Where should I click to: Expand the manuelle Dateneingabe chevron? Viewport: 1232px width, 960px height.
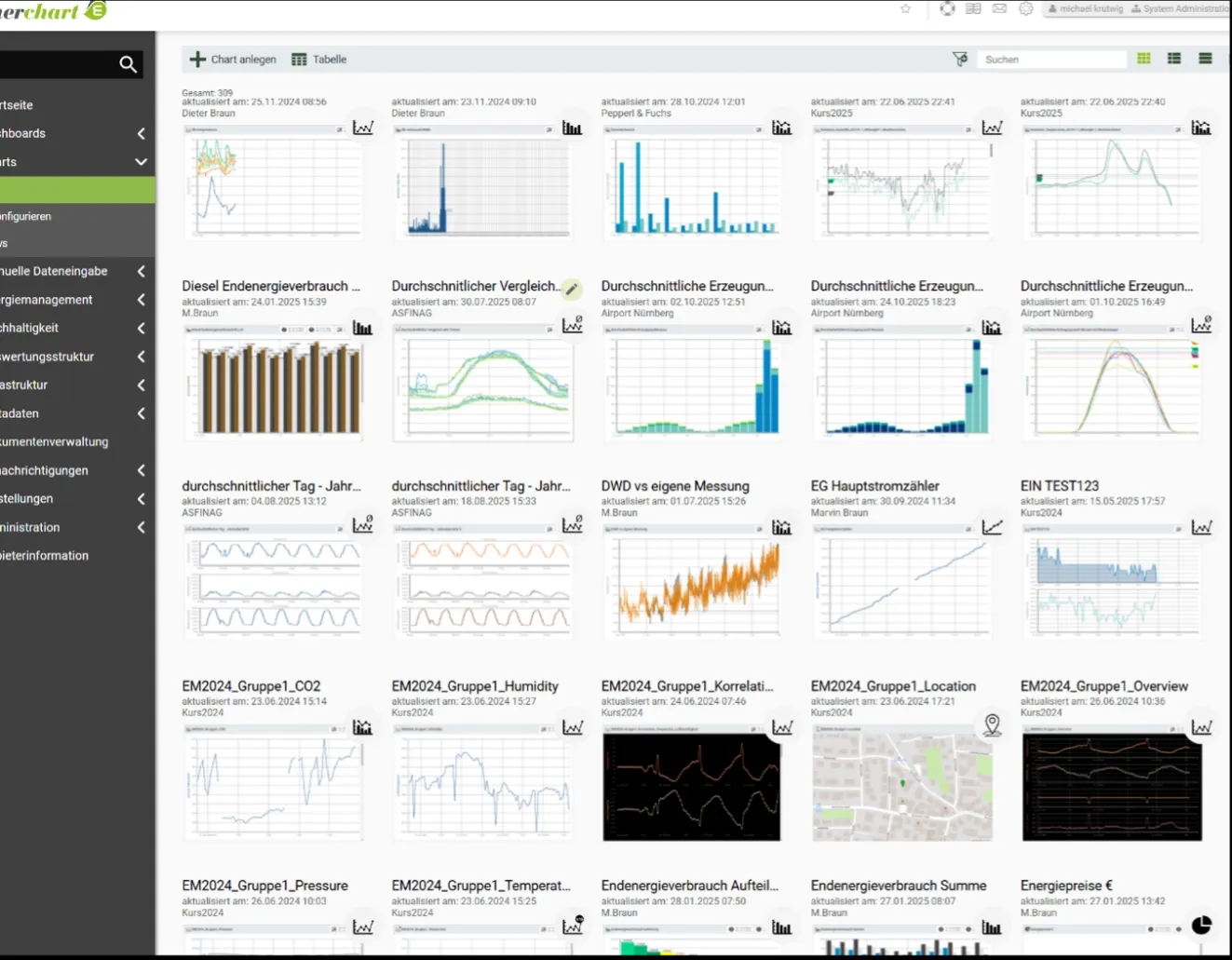[x=141, y=271]
